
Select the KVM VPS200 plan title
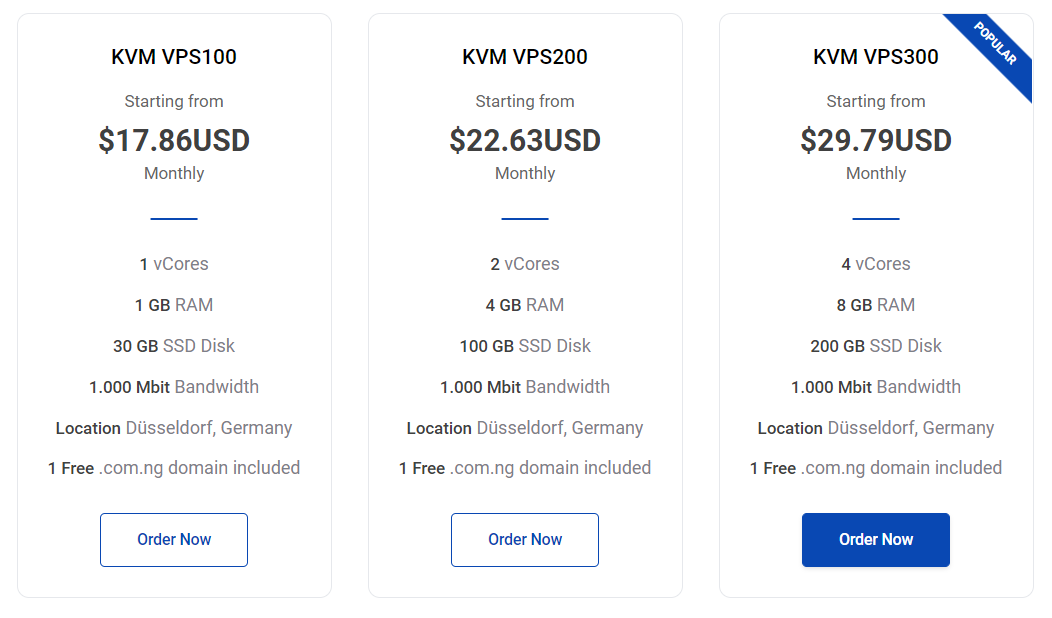[525, 57]
